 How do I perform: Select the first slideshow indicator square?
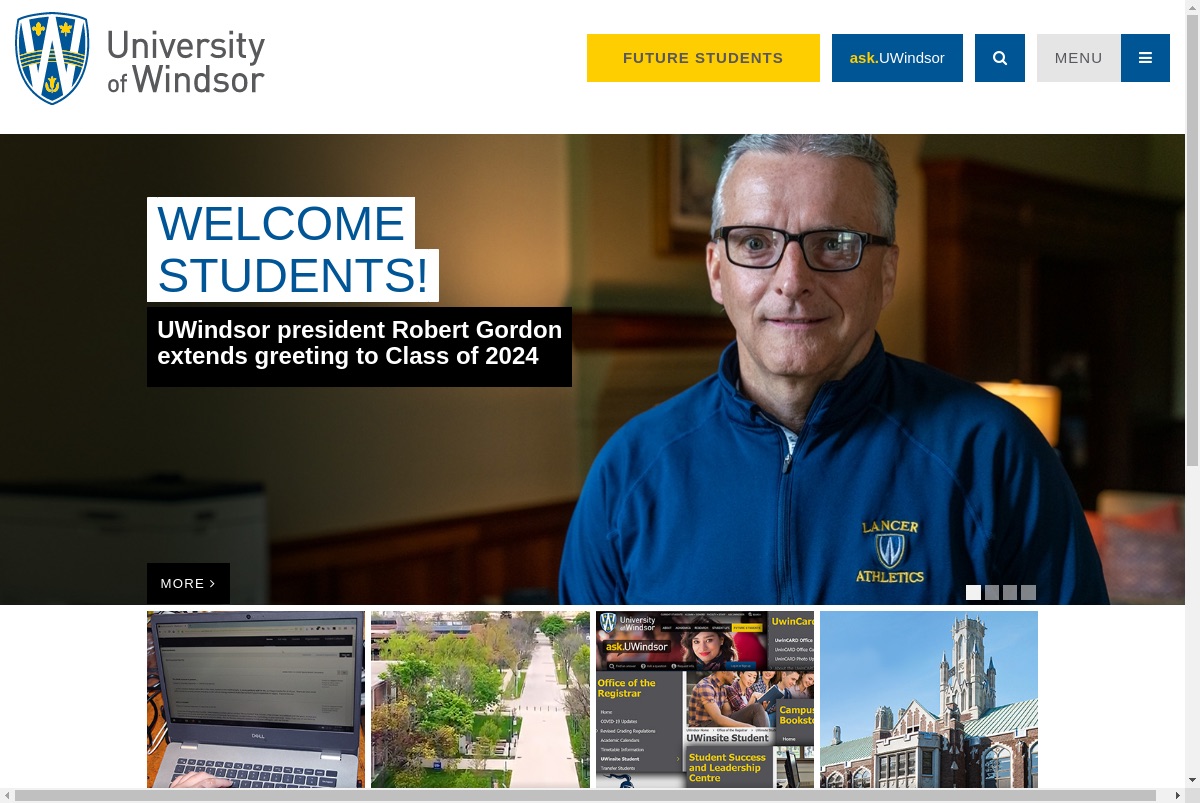coord(973,592)
